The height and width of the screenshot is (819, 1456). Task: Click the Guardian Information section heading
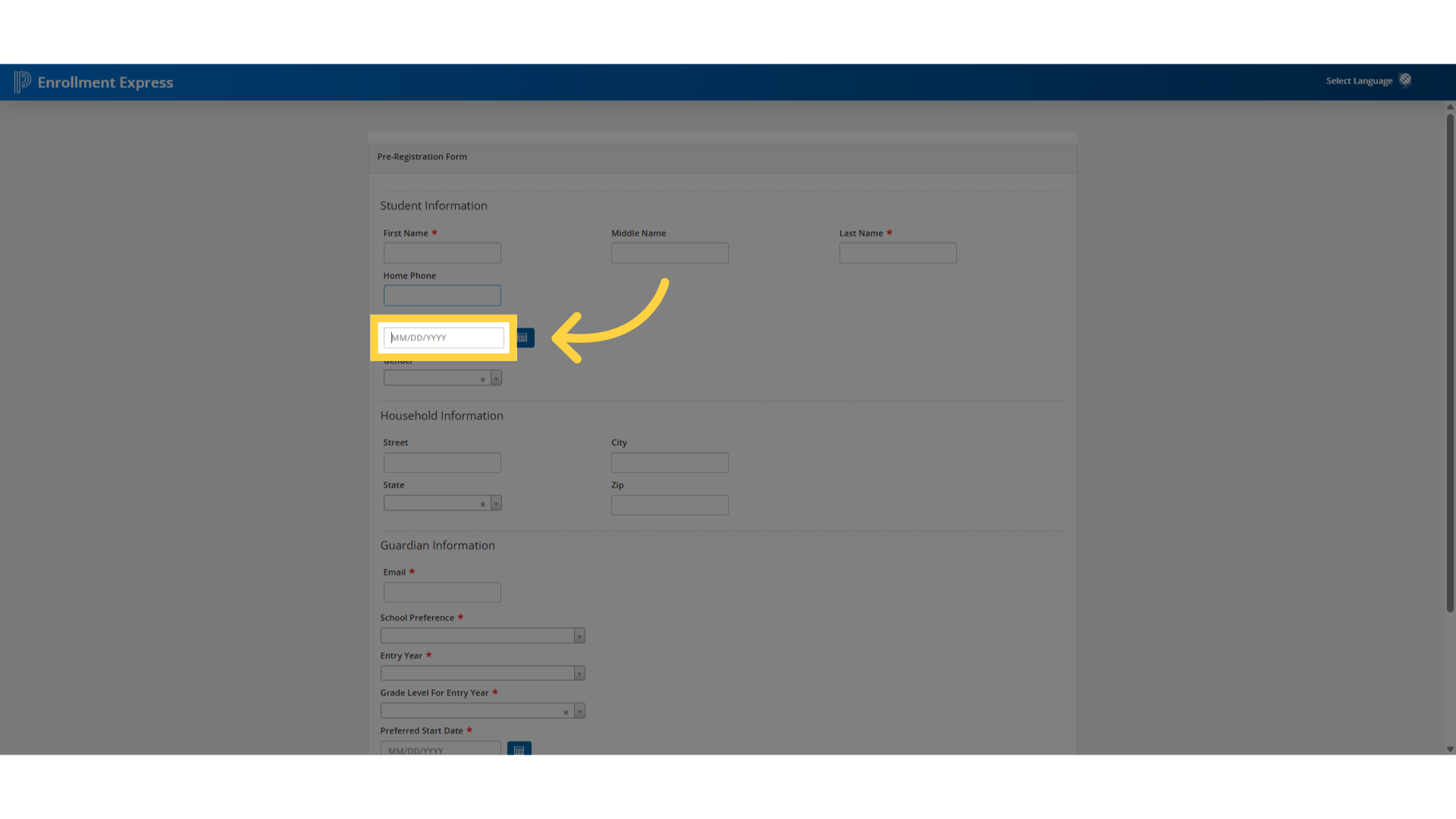coord(438,545)
